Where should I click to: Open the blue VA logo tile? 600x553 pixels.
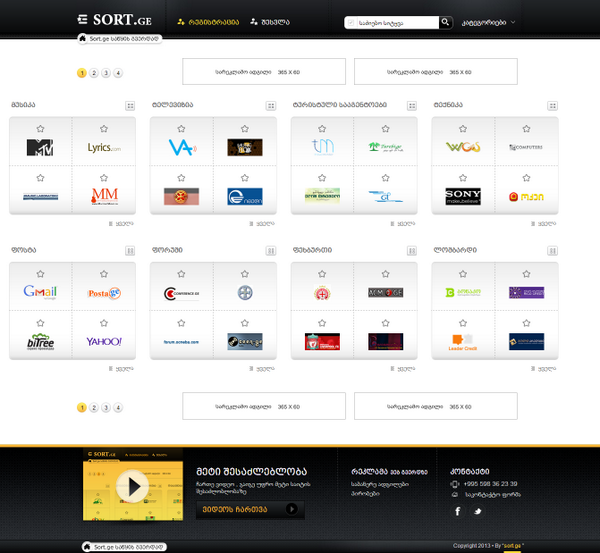pos(182,148)
